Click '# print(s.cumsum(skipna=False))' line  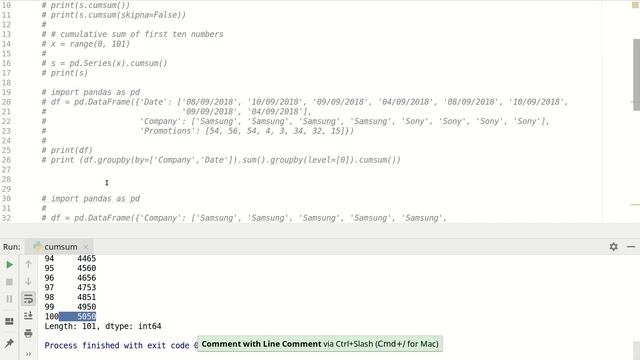tap(113, 15)
